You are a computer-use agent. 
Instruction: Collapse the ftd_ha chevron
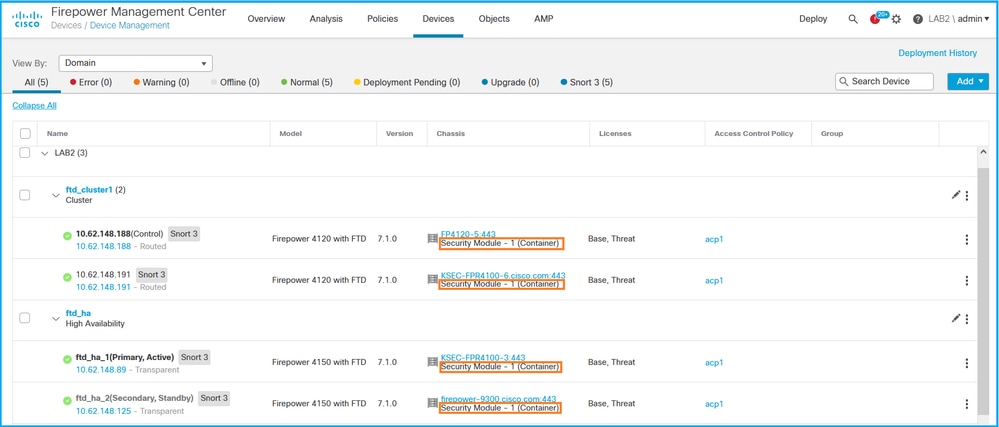(56, 319)
